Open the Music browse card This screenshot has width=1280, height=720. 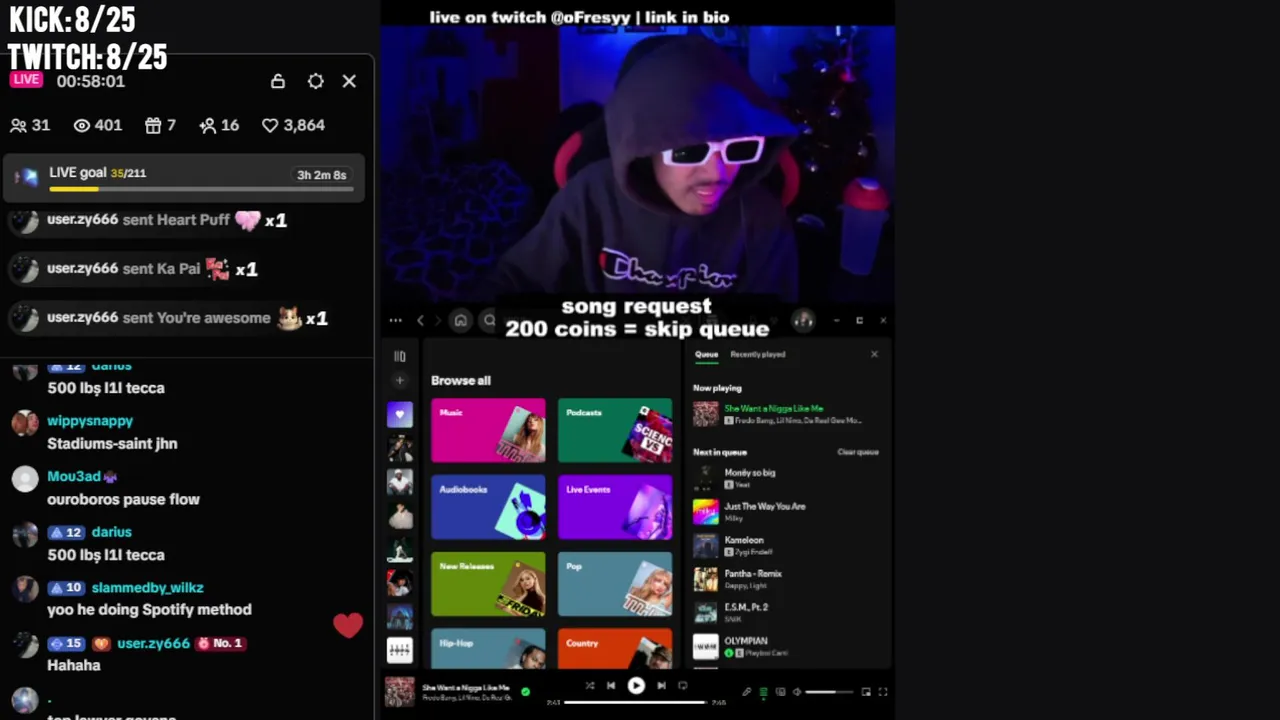tap(488, 430)
